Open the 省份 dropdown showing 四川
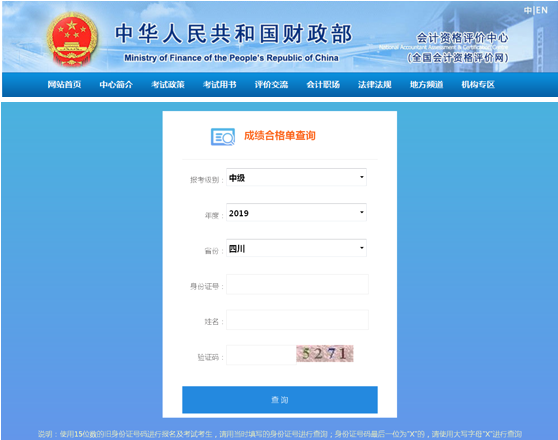 296,248
